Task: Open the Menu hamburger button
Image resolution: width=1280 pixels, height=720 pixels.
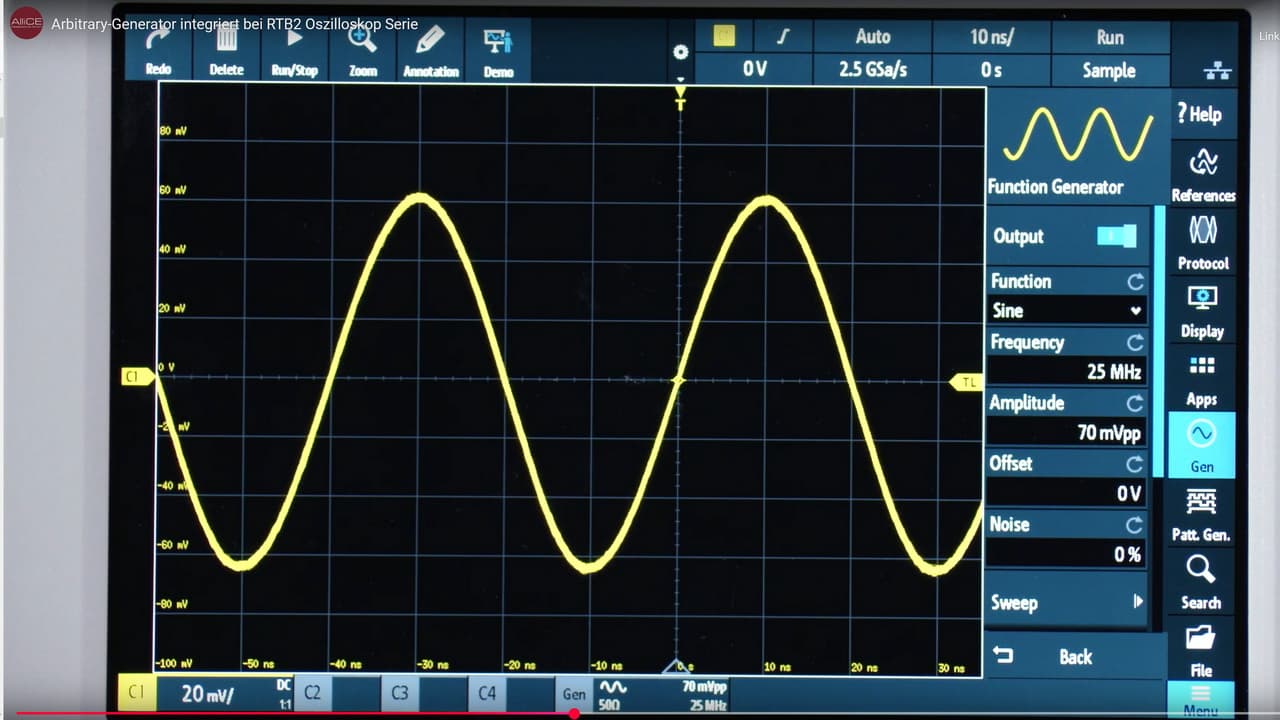Action: pos(1200,700)
